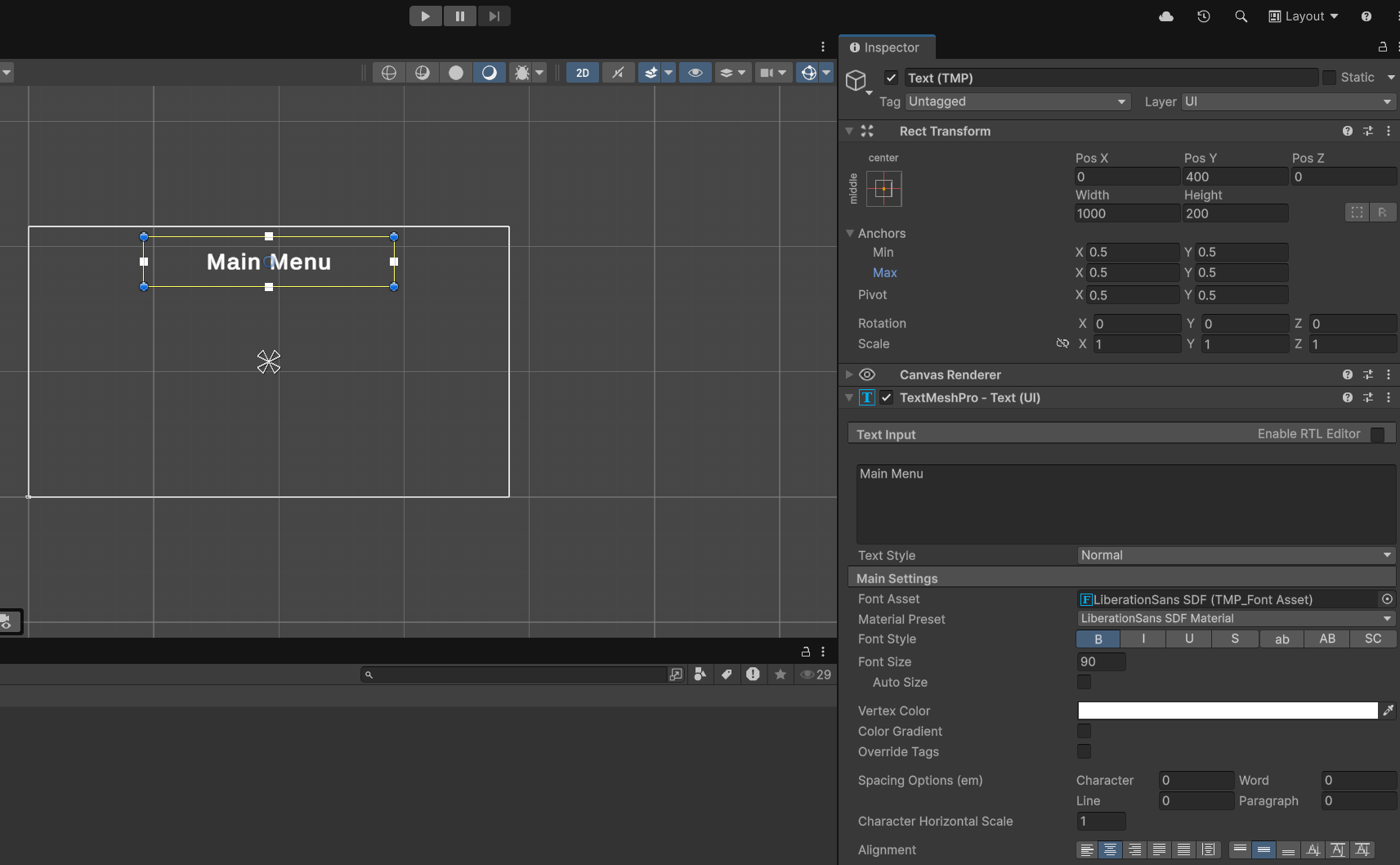Open the Text Style dropdown
Screen dimensions: 1400x865
(x=1235, y=555)
